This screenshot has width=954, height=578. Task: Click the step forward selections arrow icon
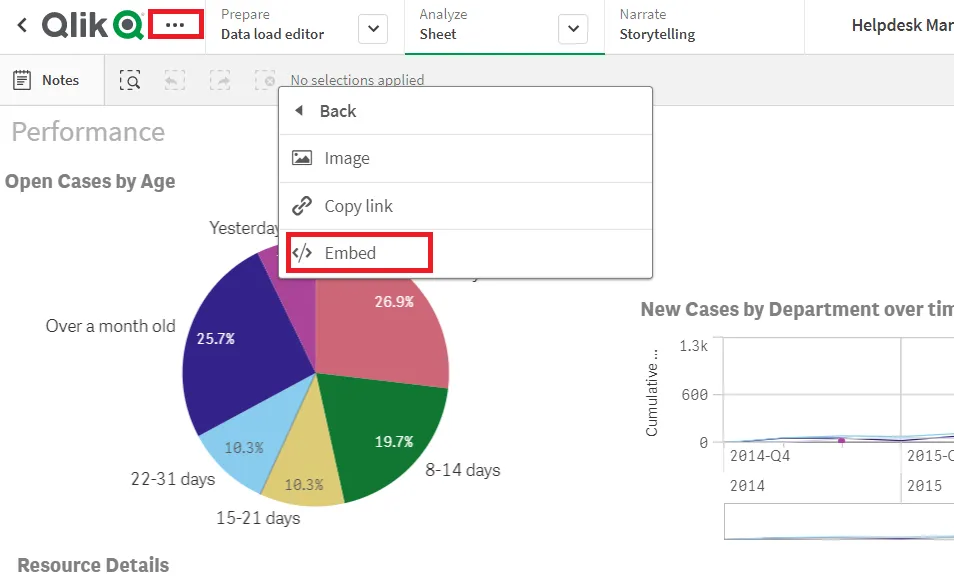pyautogui.click(x=219, y=80)
